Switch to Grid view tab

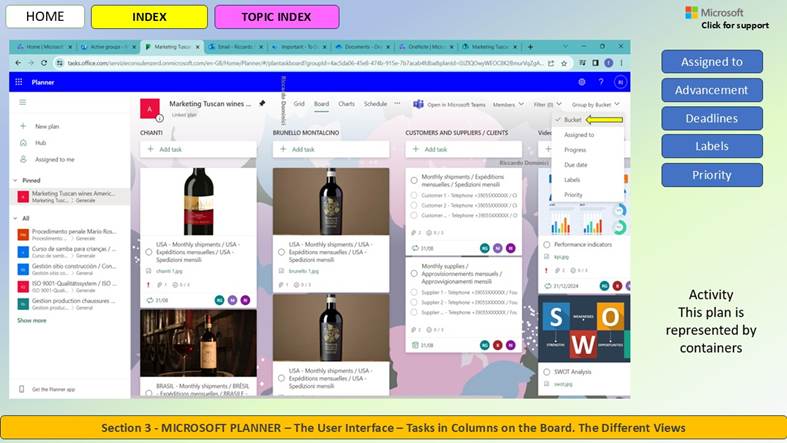(x=299, y=104)
